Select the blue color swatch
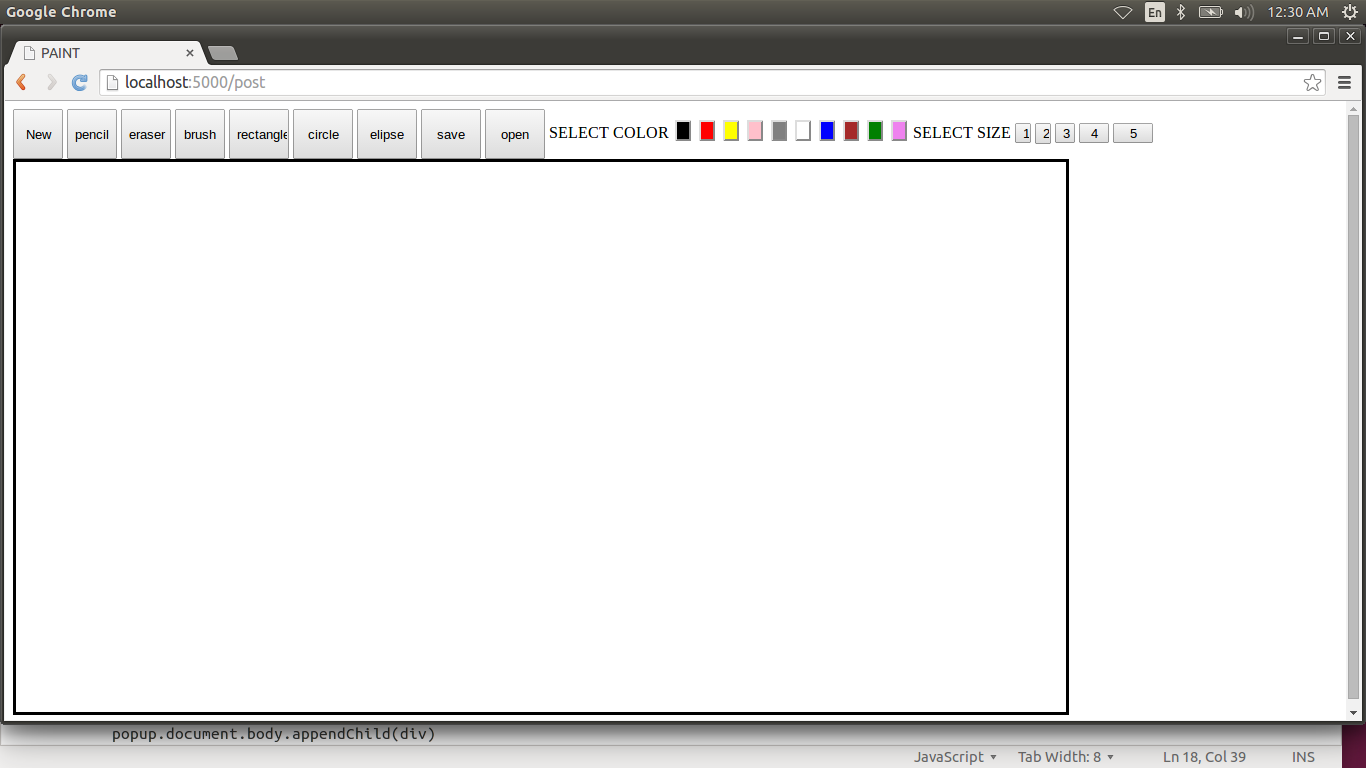The height and width of the screenshot is (768, 1366). [x=827, y=130]
